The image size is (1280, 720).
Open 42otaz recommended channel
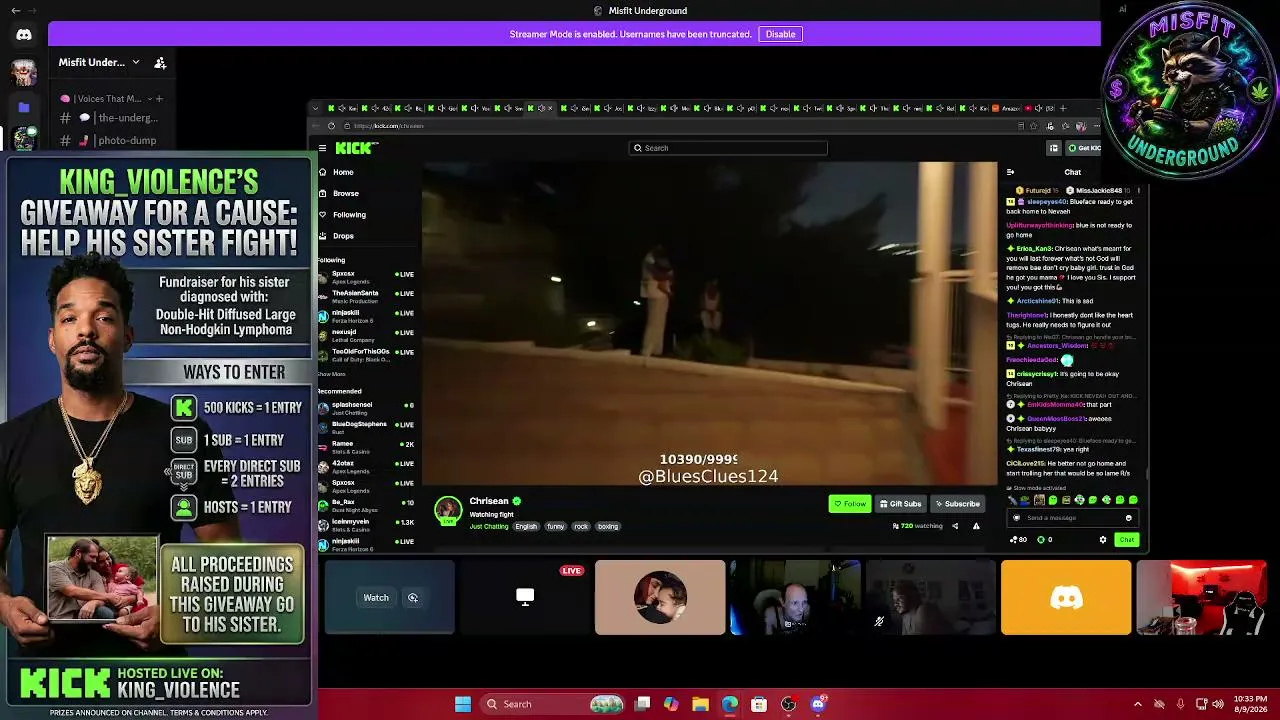366,466
